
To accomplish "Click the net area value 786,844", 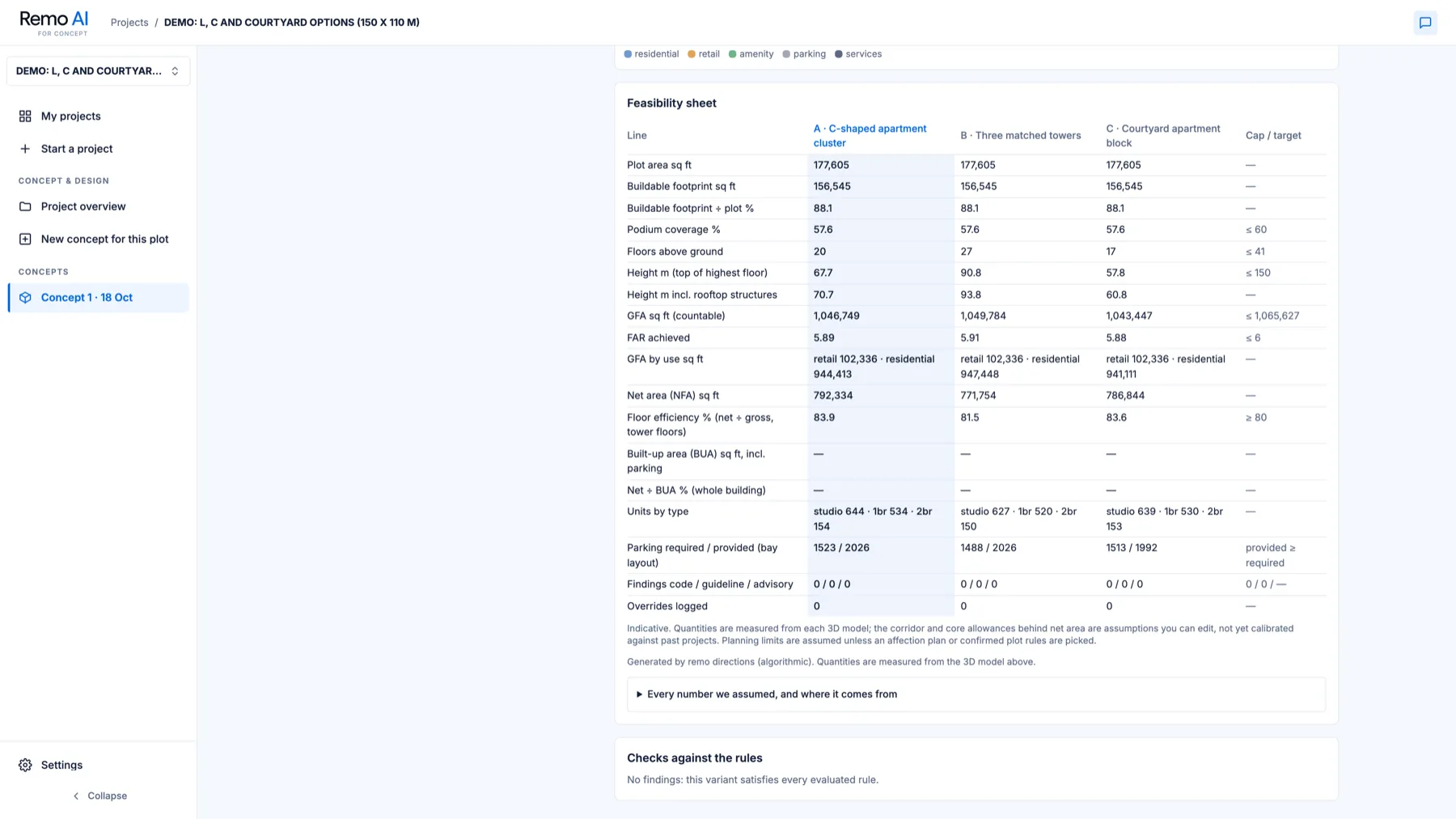I will (x=1125, y=396).
